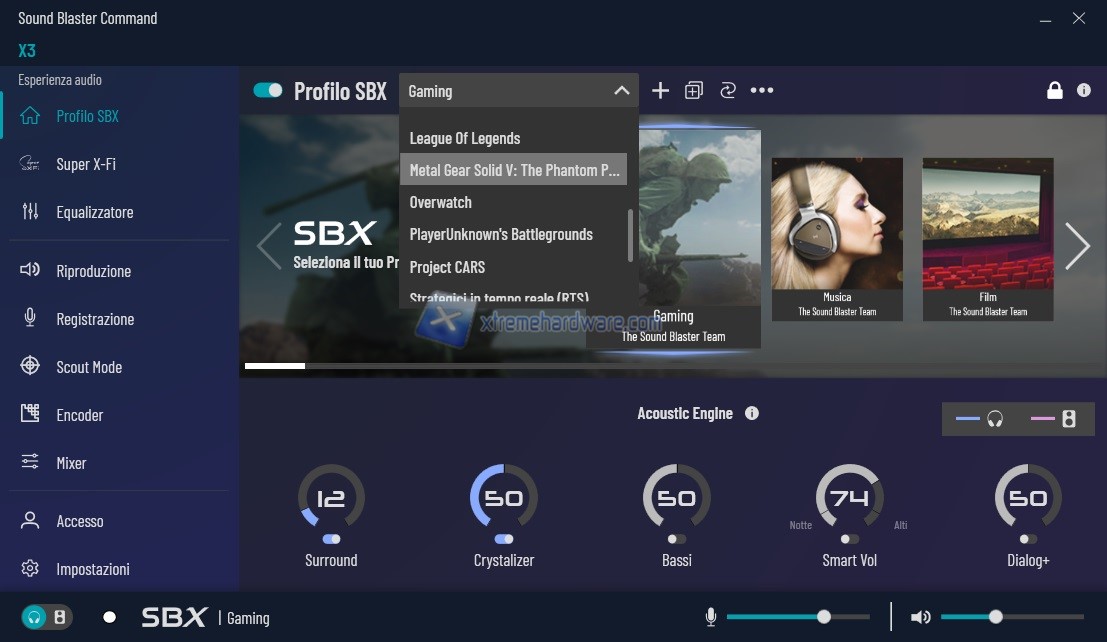Image resolution: width=1107 pixels, height=642 pixels.
Task: Click the microphone icon in bottom bar
Action: tap(711, 617)
